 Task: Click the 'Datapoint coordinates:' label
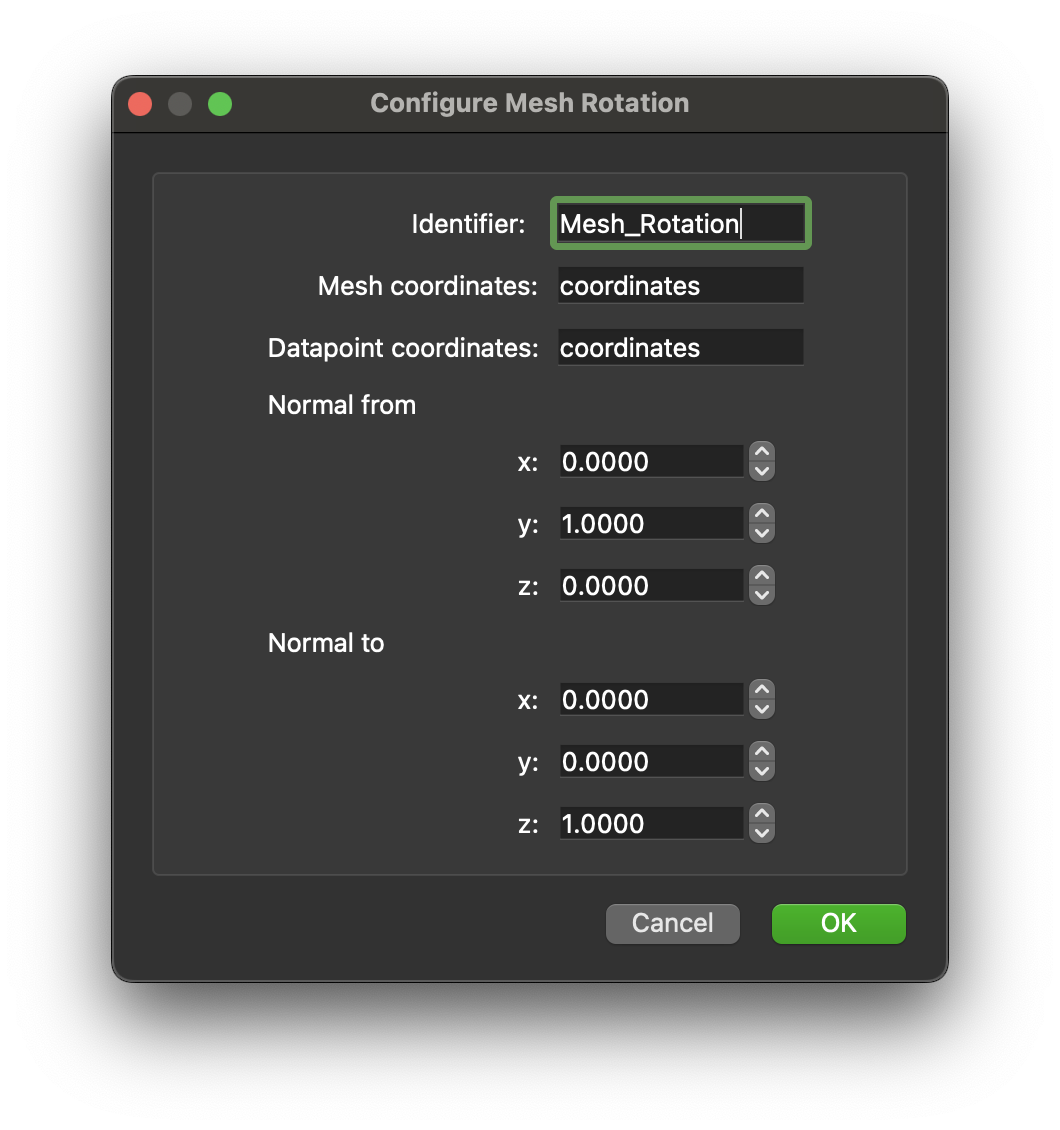tap(403, 347)
